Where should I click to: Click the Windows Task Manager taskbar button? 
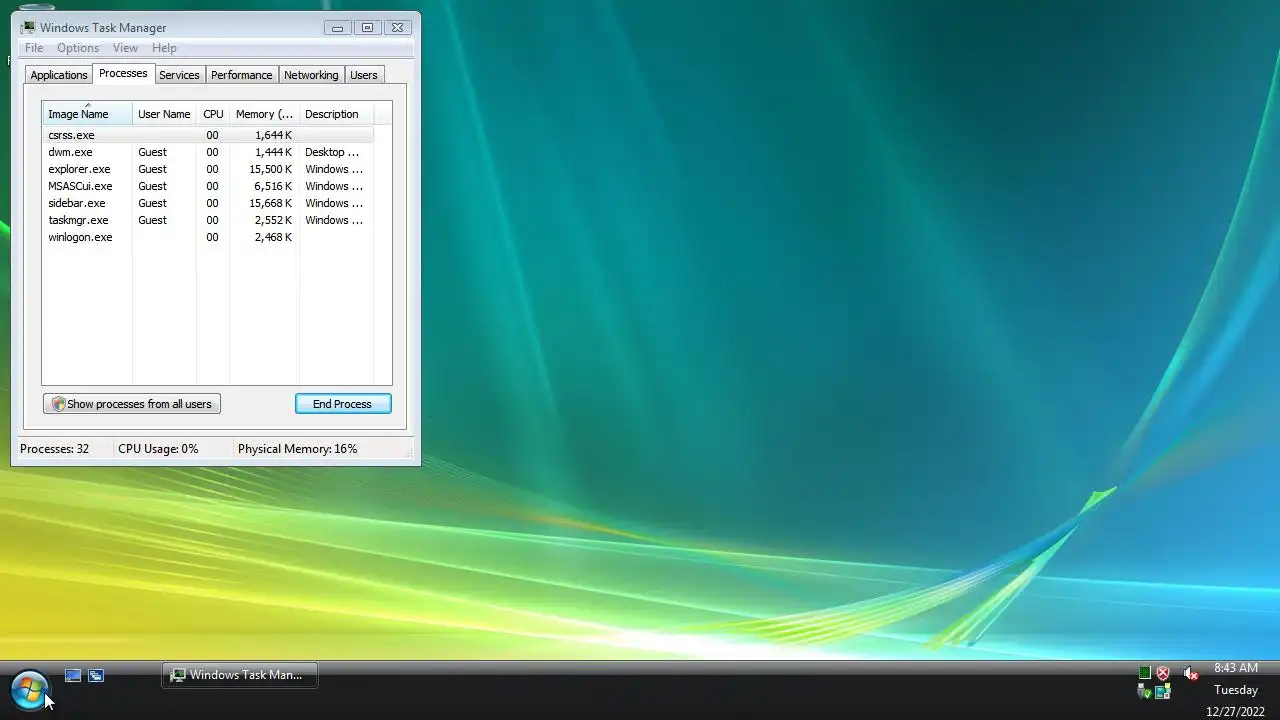[x=240, y=675]
